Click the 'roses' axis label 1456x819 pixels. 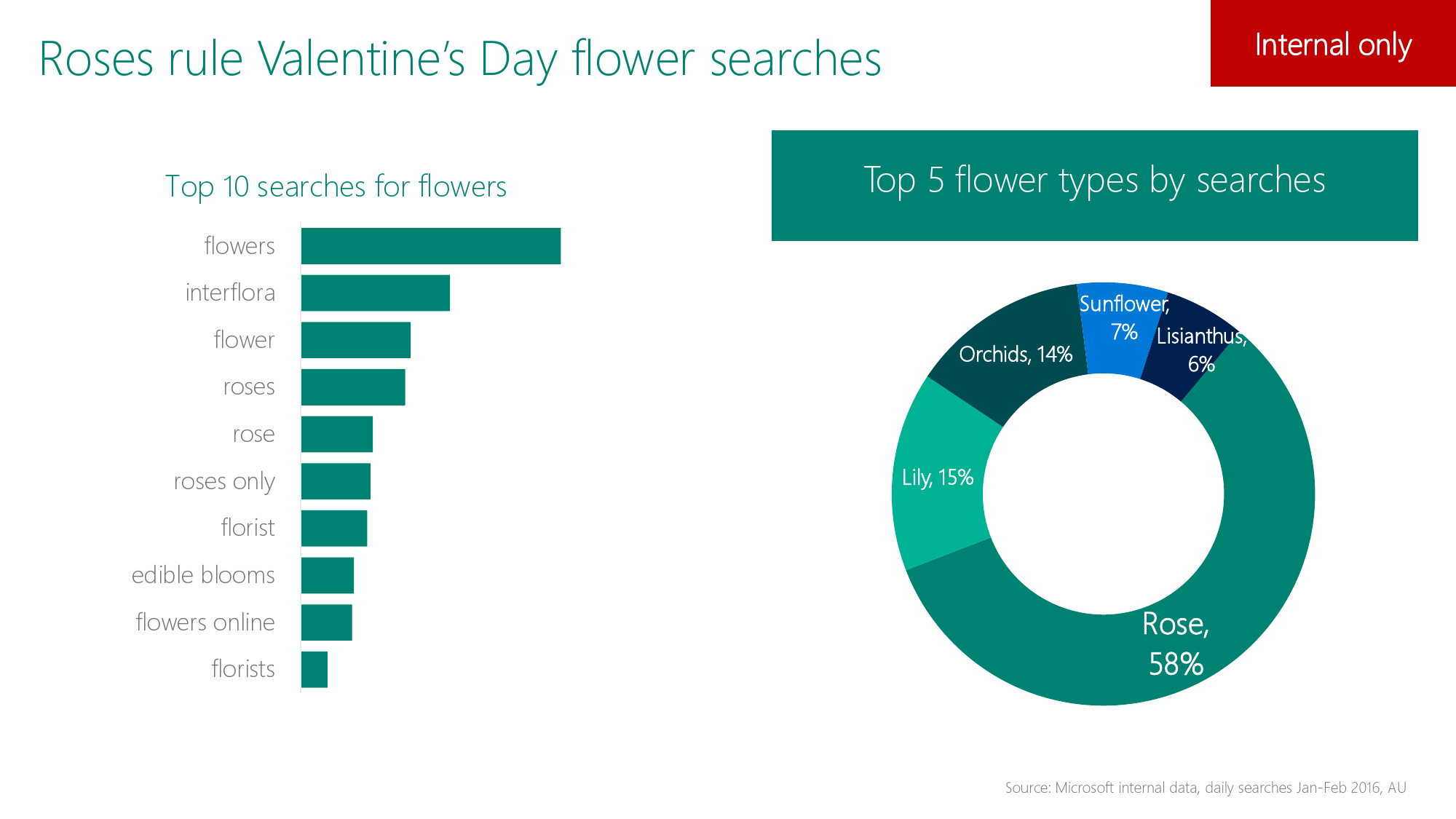point(249,387)
